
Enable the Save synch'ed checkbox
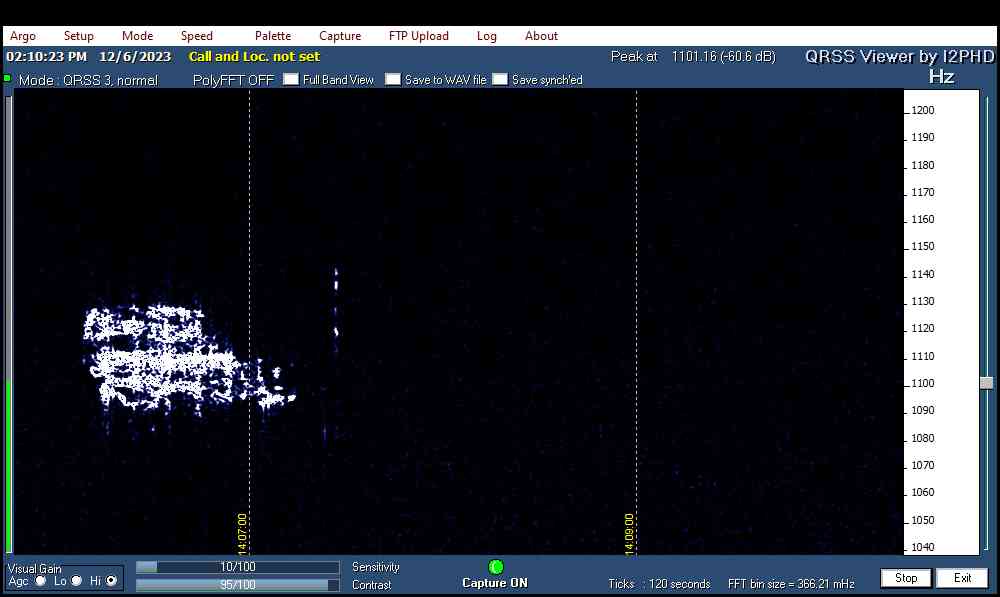[x=500, y=79]
